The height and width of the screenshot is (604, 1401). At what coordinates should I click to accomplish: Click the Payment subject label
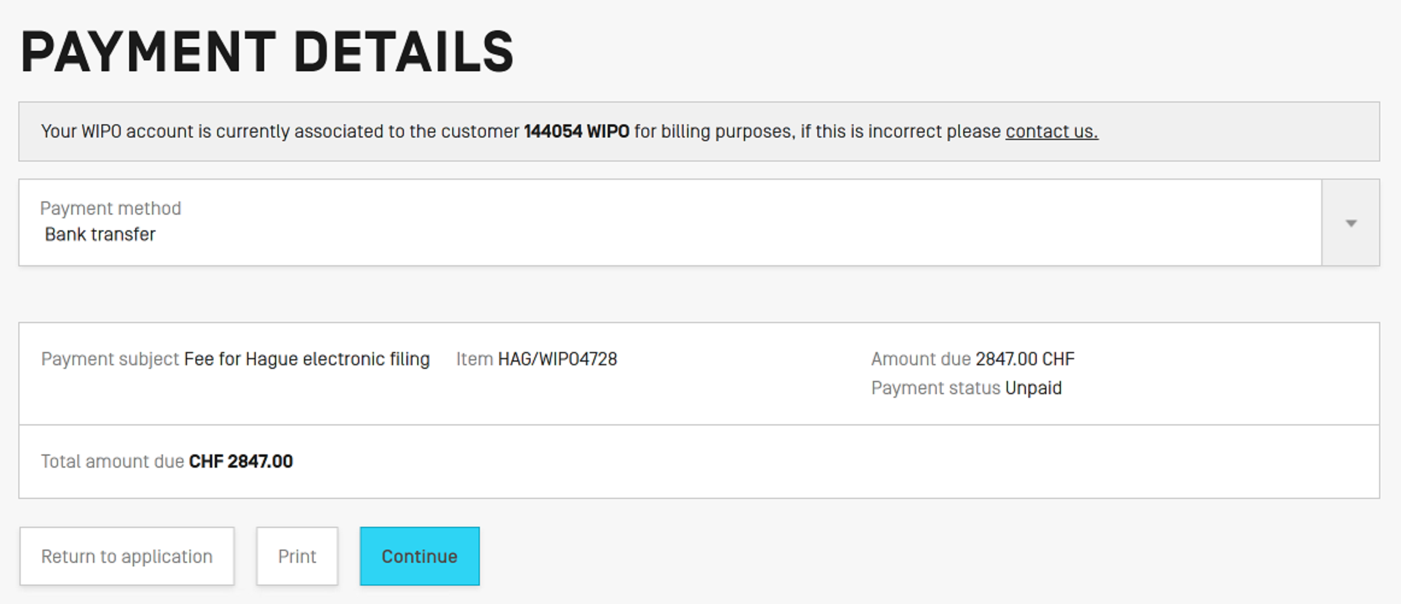(x=110, y=359)
